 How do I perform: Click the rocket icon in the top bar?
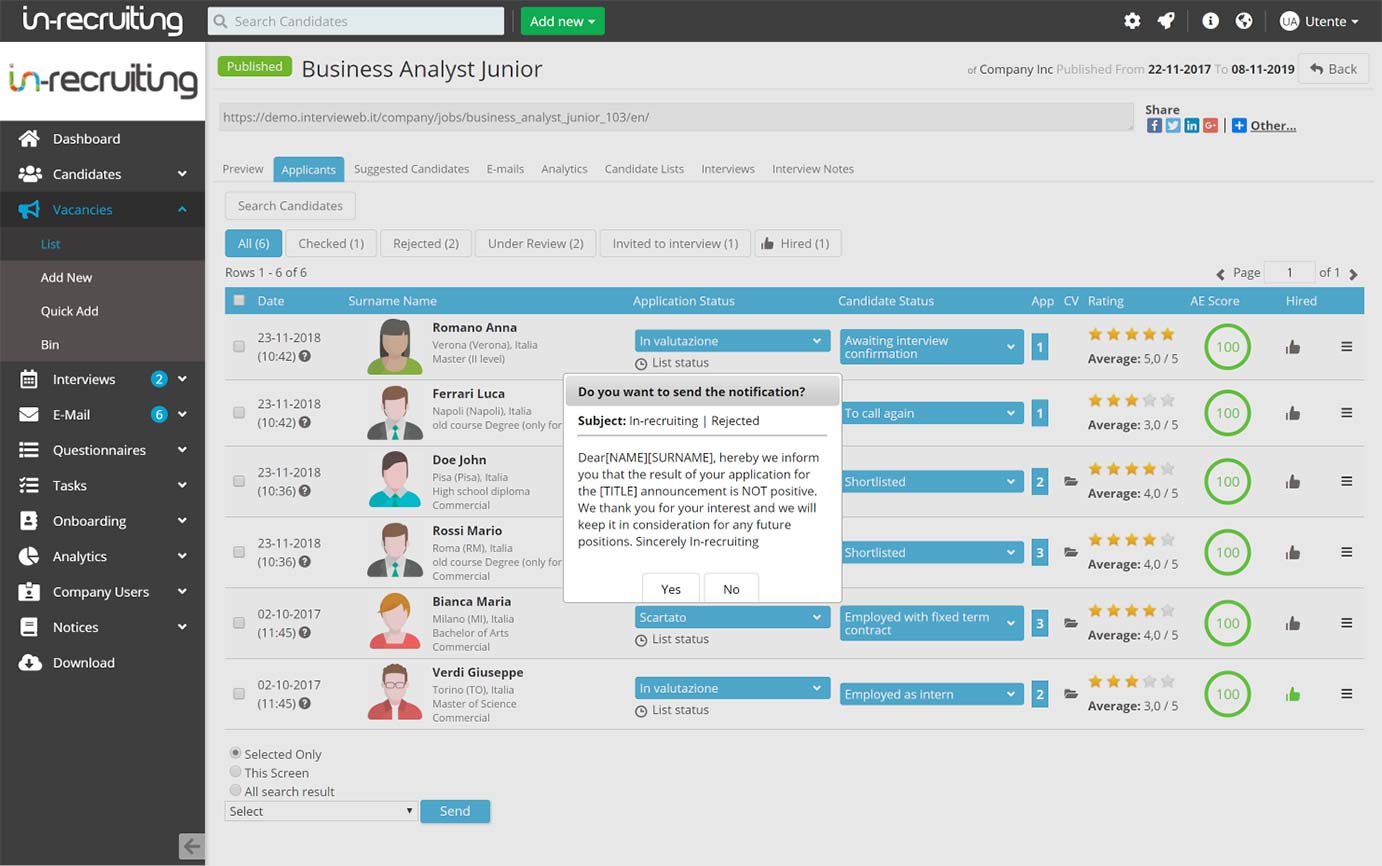coord(1166,20)
